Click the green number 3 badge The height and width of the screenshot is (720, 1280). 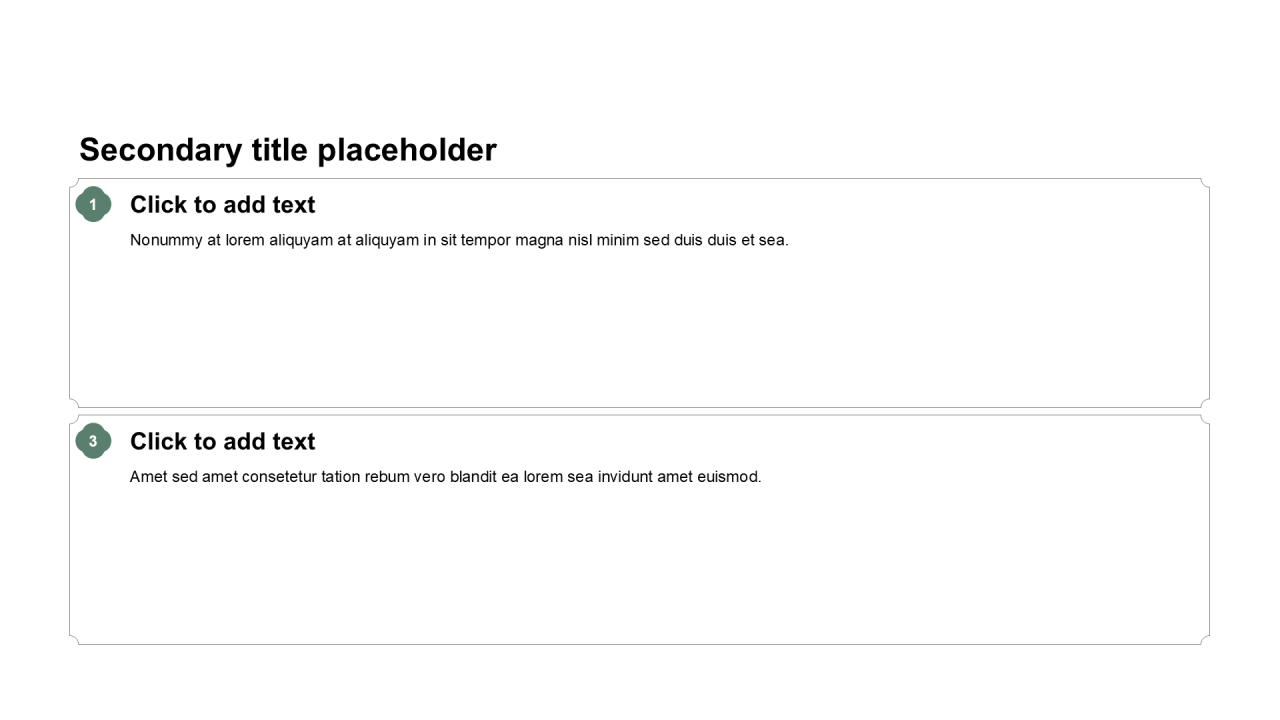tap(93, 441)
